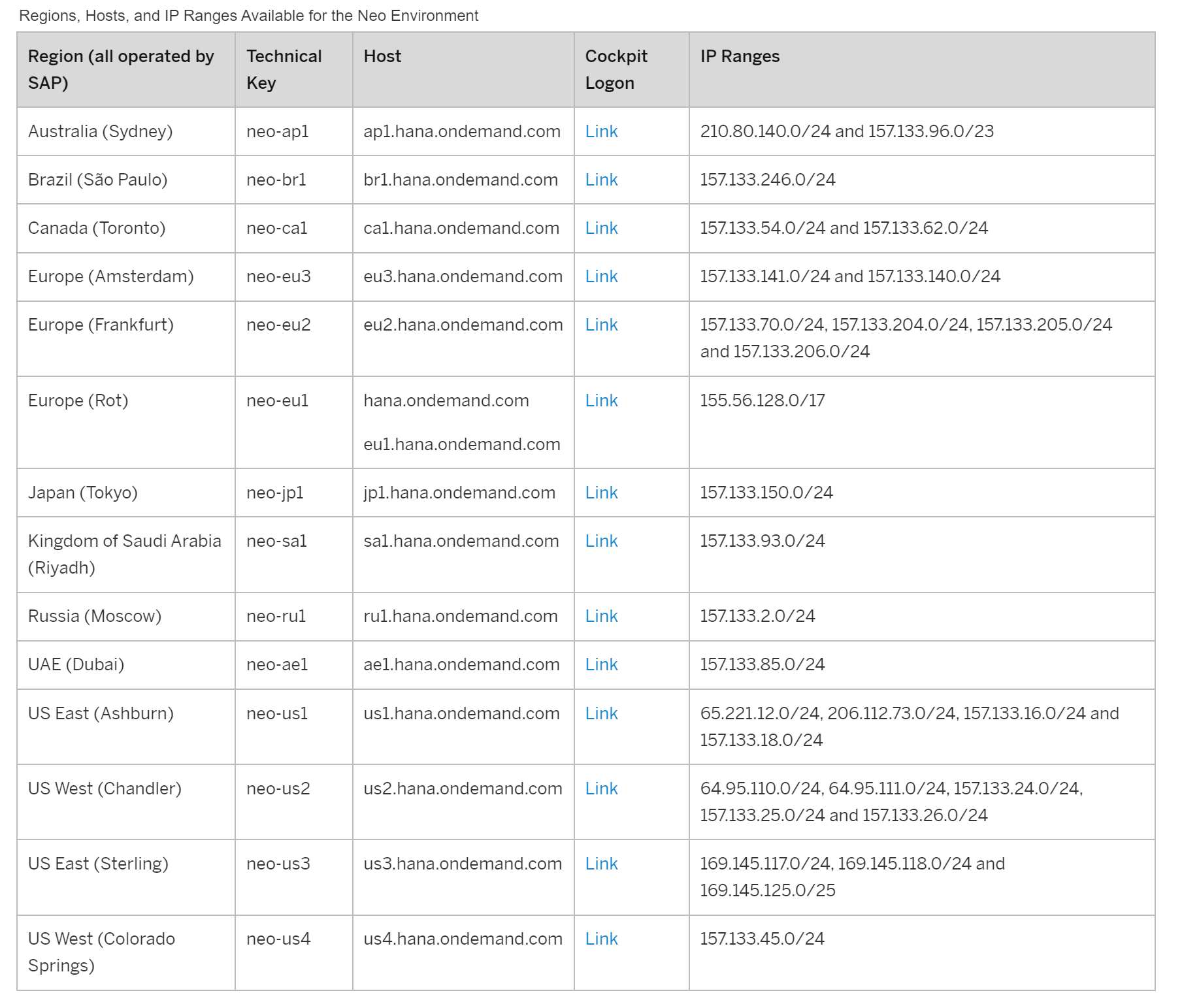Screen dimensions: 1182x1008
Task: Select the 'Europe (Rot)' region cell
Action: click(x=126, y=422)
